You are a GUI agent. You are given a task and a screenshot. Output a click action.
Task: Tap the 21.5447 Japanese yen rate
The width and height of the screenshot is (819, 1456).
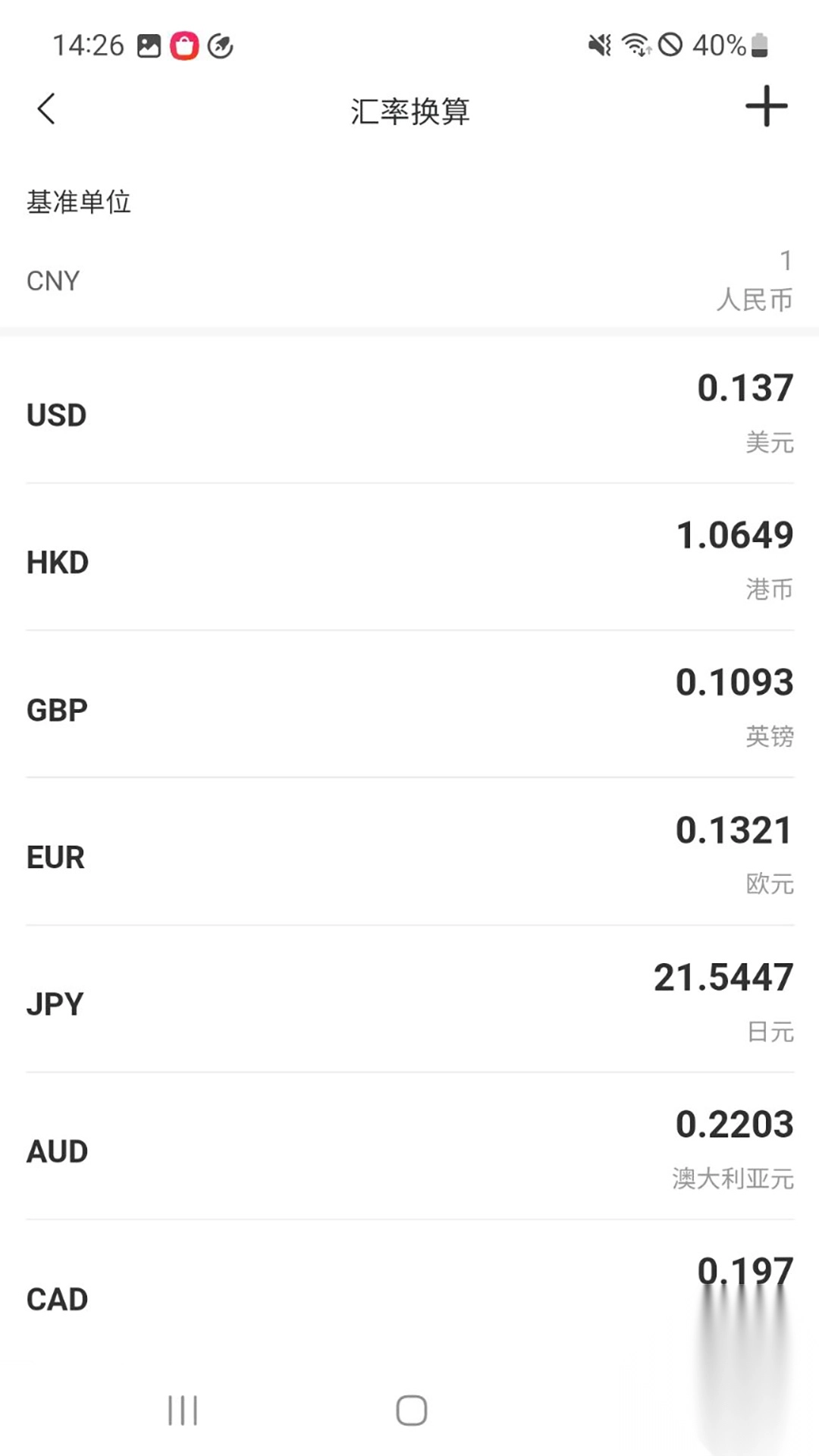723,977
